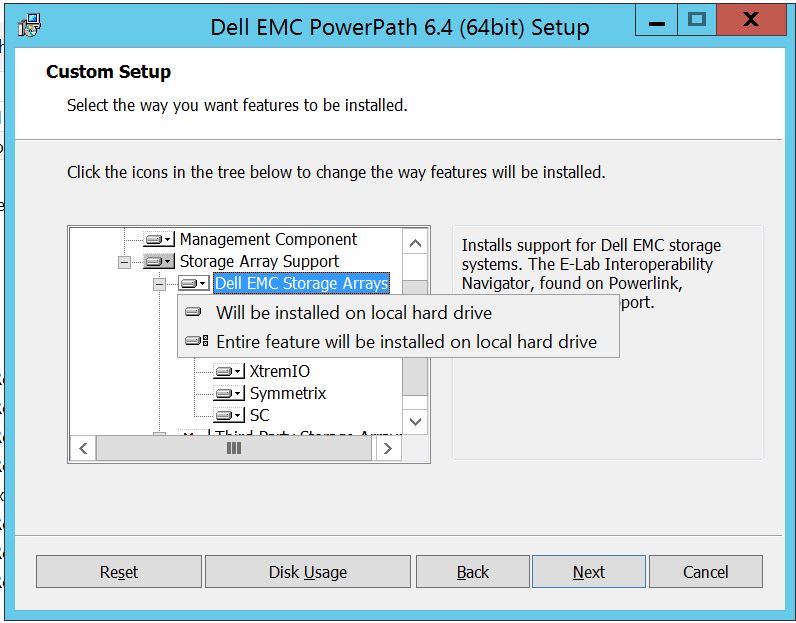Go Back to previous setup step
Viewport: 796px width, 623px height.
tap(473, 572)
